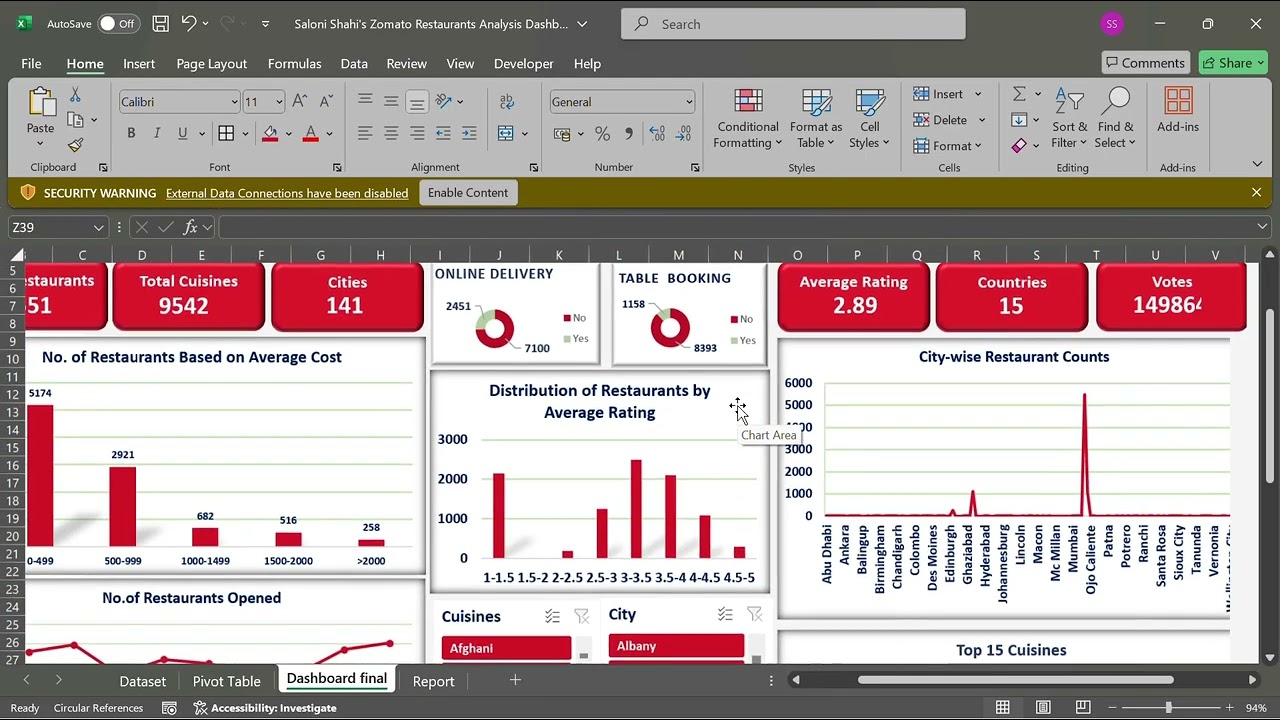Toggle the AutoSave switch
The image size is (1280, 720).
click(118, 23)
